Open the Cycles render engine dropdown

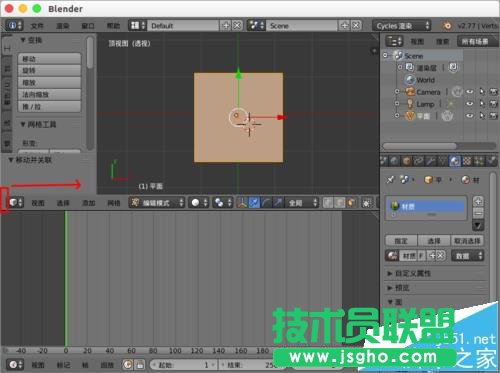(x=402, y=26)
